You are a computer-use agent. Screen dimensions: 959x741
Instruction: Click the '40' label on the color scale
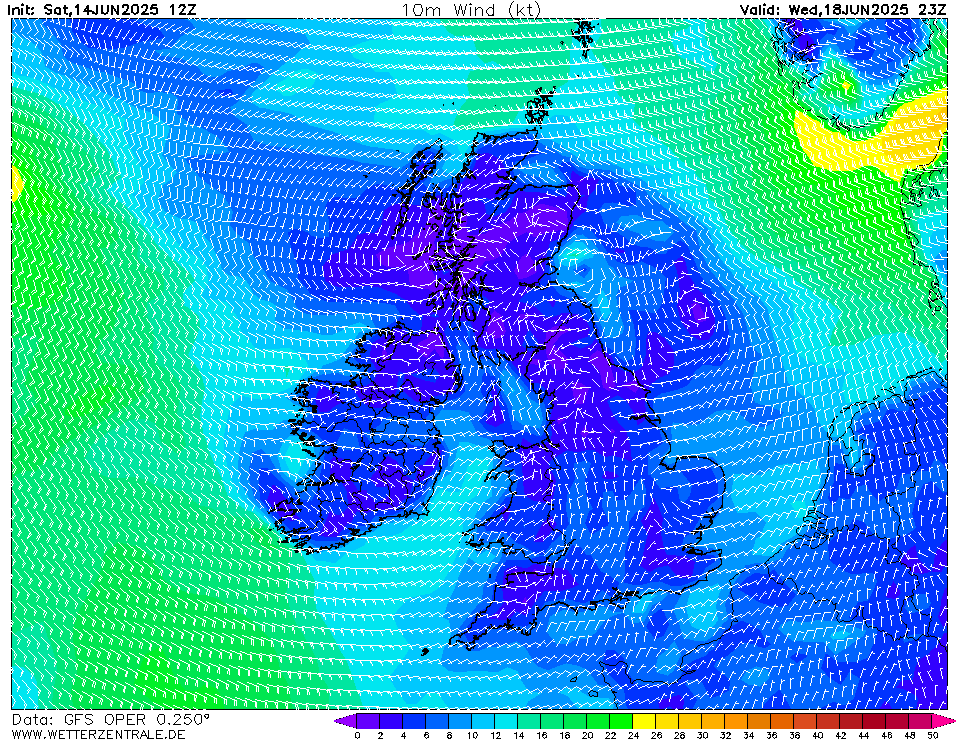click(x=817, y=735)
